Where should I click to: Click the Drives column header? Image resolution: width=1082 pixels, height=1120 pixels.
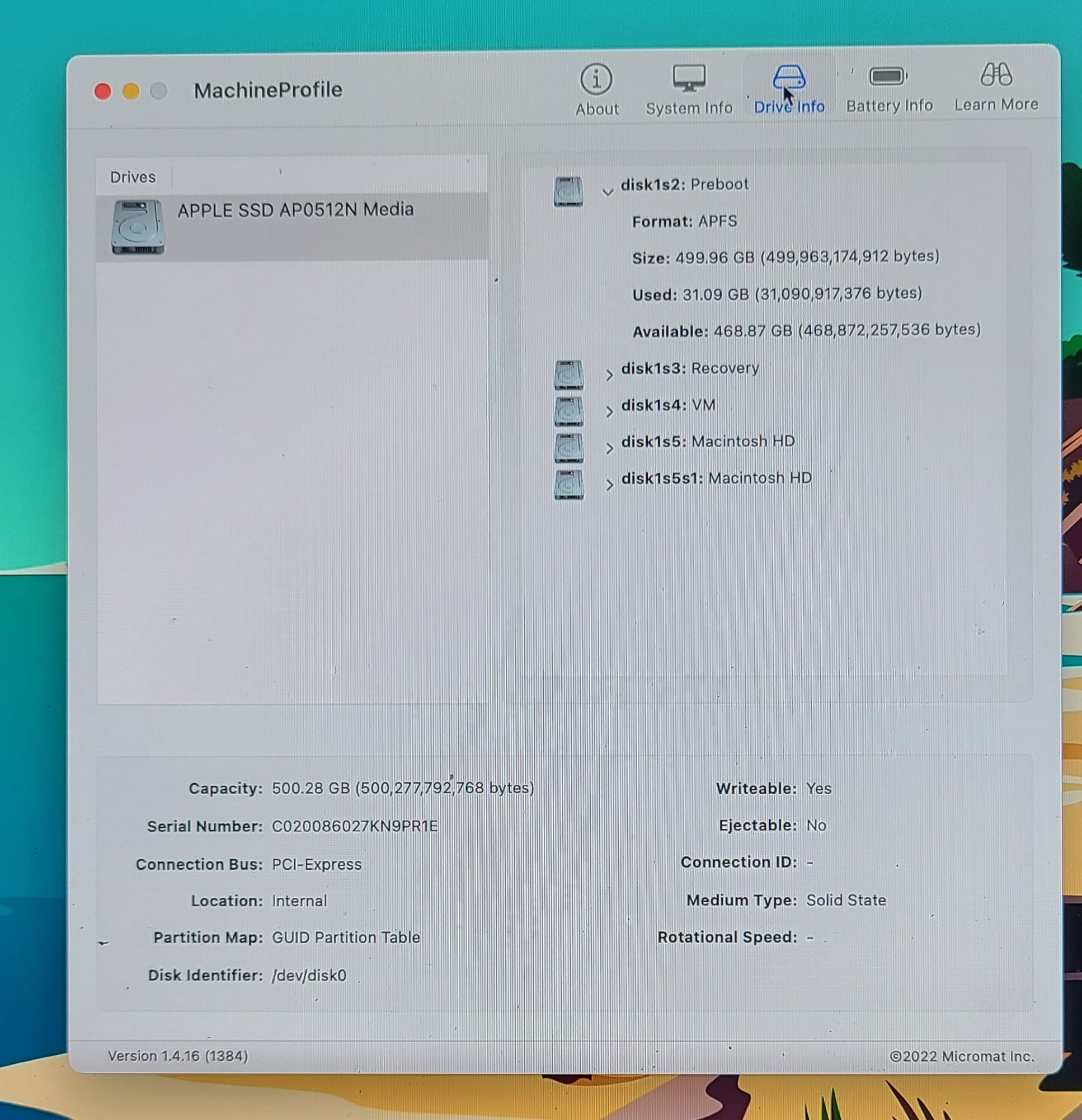pyautogui.click(x=133, y=177)
